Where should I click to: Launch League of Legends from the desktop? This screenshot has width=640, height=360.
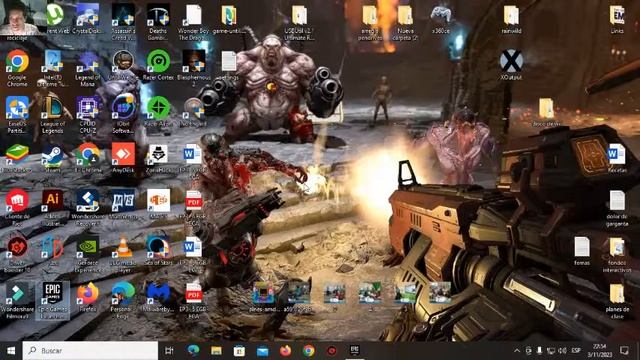coord(53,115)
